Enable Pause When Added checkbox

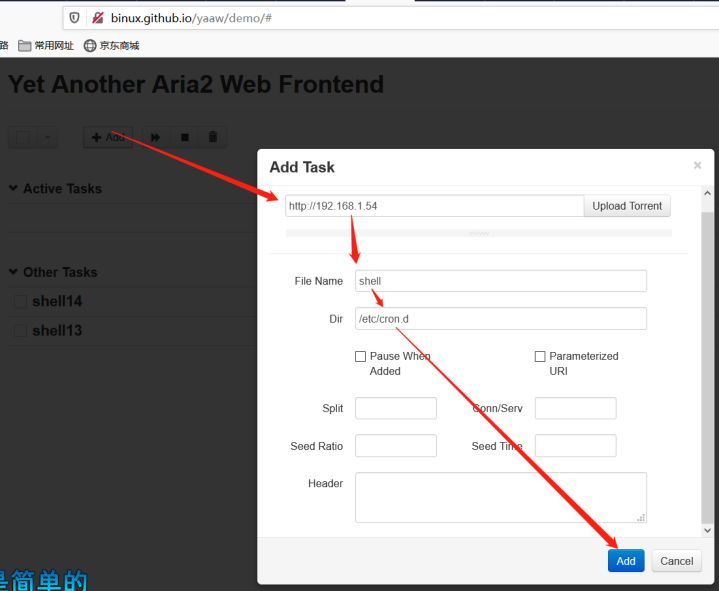pyautogui.click(x=360, y=356)
